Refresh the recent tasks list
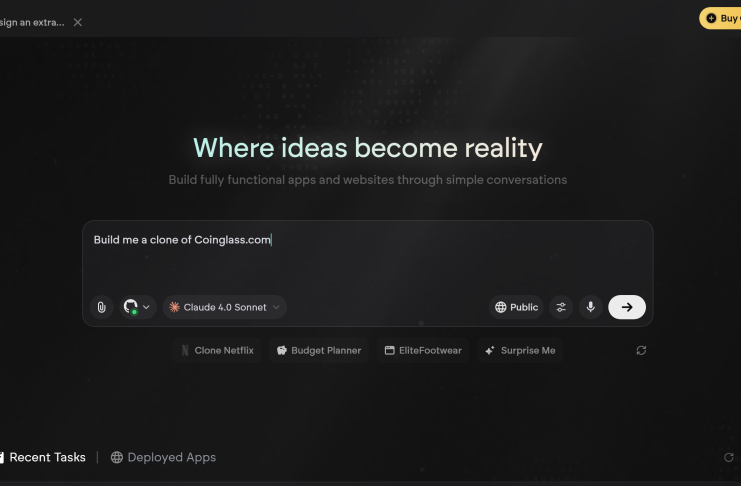Screen dimensions: 741x486 729,457
